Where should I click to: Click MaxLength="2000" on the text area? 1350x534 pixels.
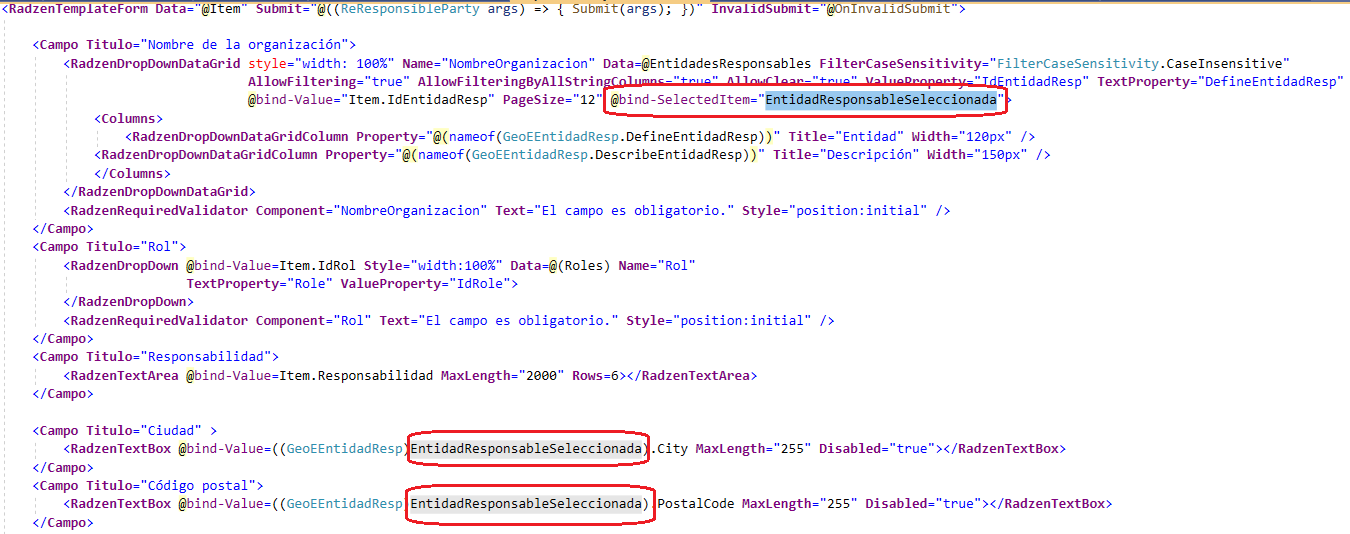502,375
